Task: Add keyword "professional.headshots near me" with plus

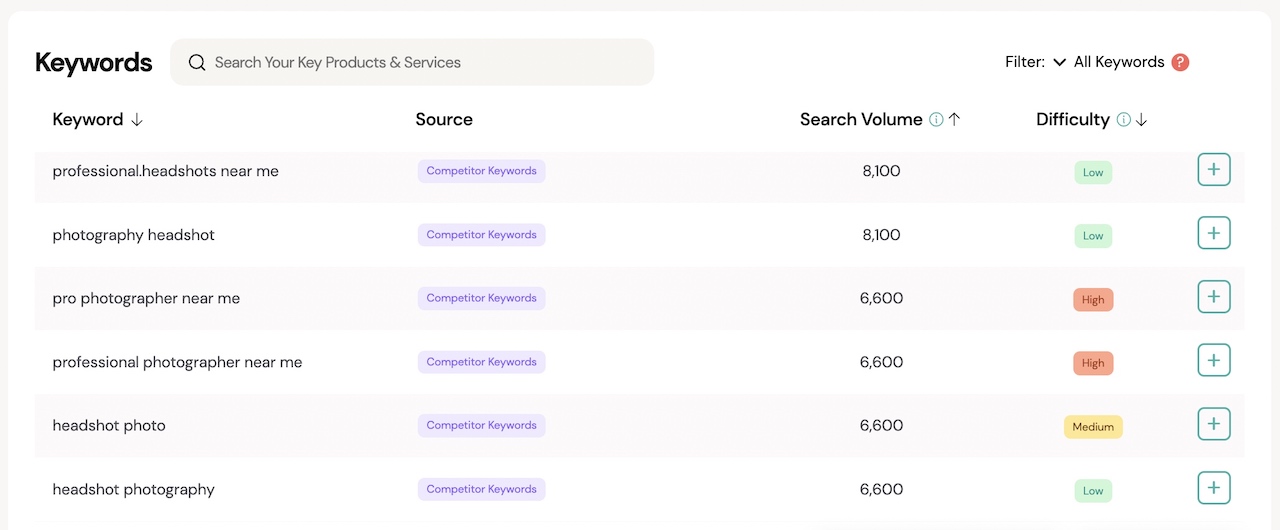Action: (1213, 170)
